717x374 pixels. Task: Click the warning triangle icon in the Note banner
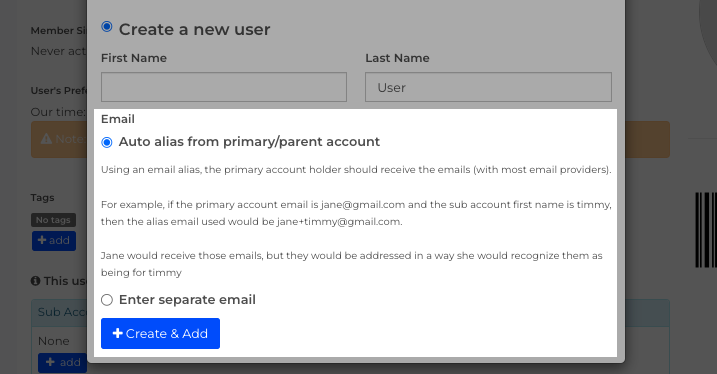[x=46, y=139]
